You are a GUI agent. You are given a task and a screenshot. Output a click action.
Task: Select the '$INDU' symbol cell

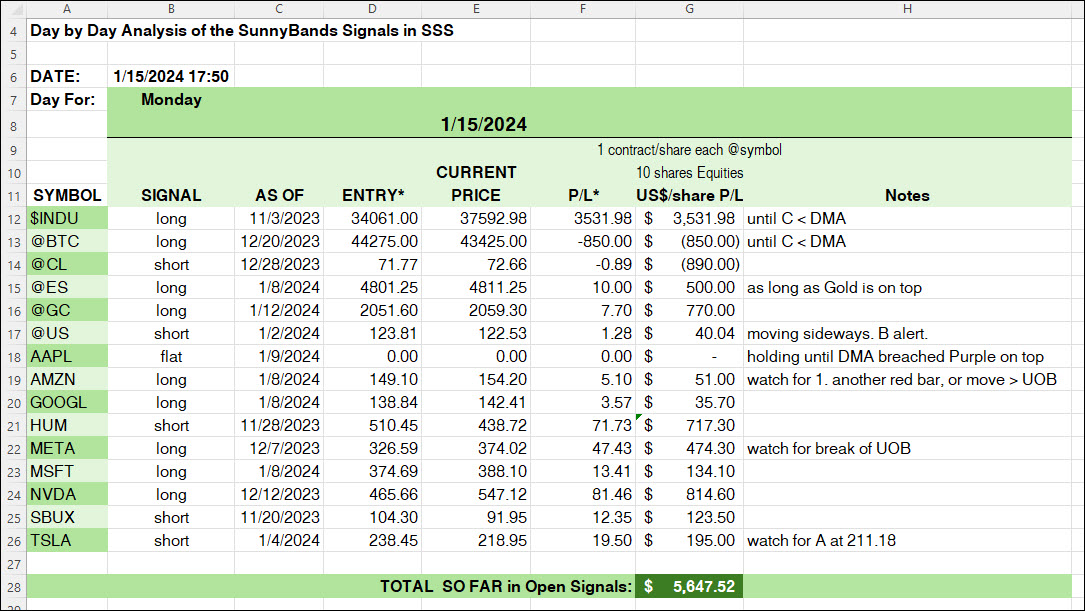[66, 219]
